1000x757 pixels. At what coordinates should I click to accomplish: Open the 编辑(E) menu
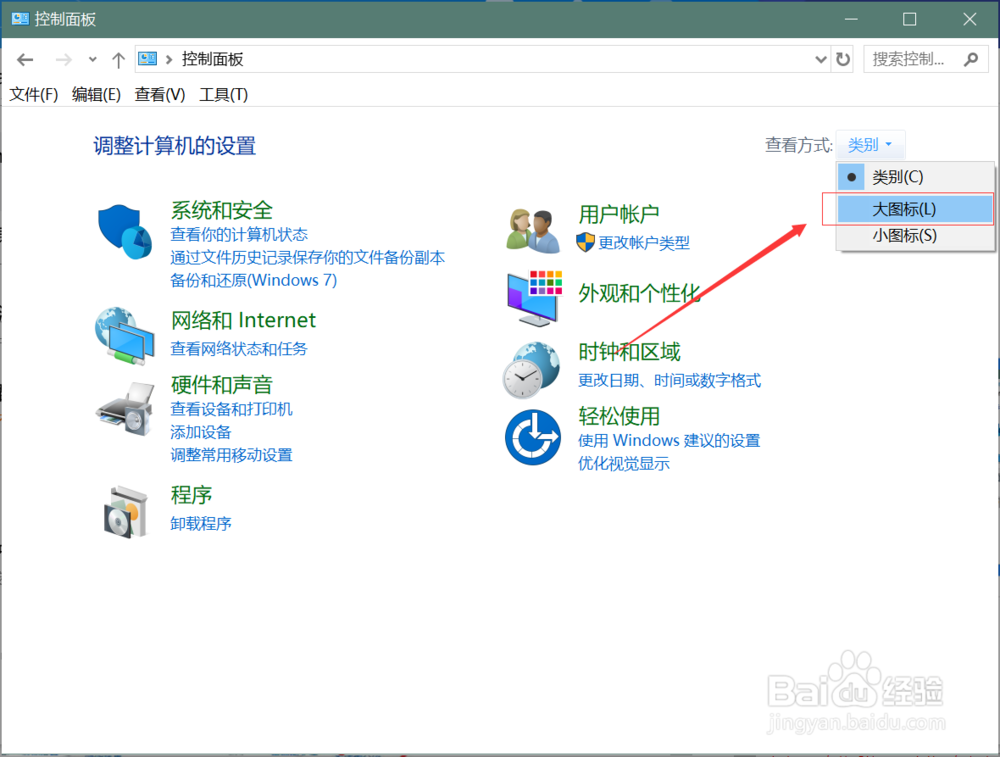pos(96,94)
